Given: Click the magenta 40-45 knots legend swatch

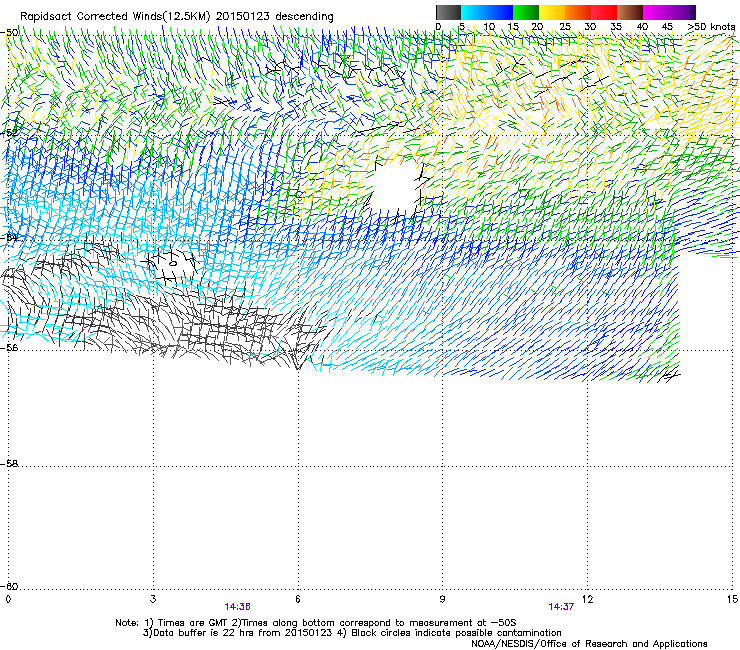Looking at the screenshot, I should (656, 12).
